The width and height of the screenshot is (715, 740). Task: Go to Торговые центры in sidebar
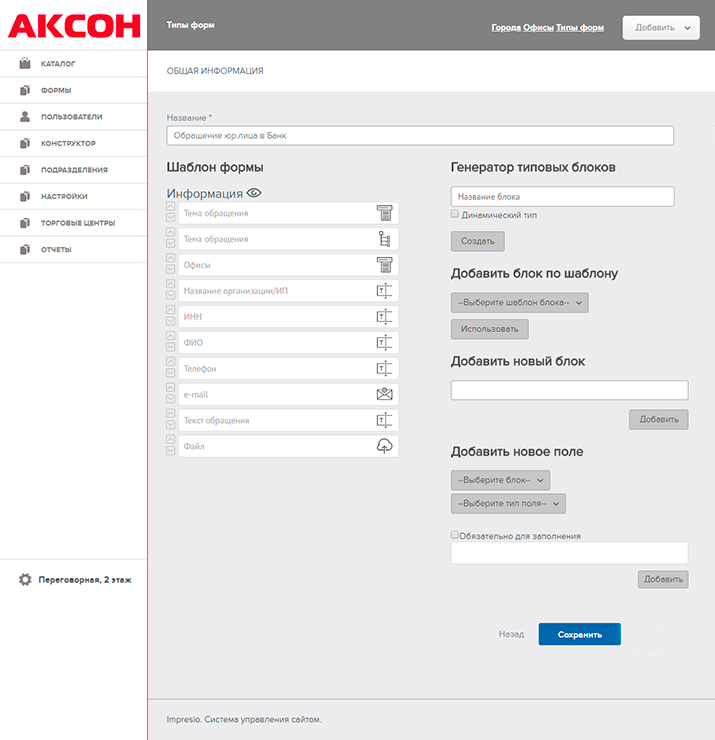pos(77,223)
